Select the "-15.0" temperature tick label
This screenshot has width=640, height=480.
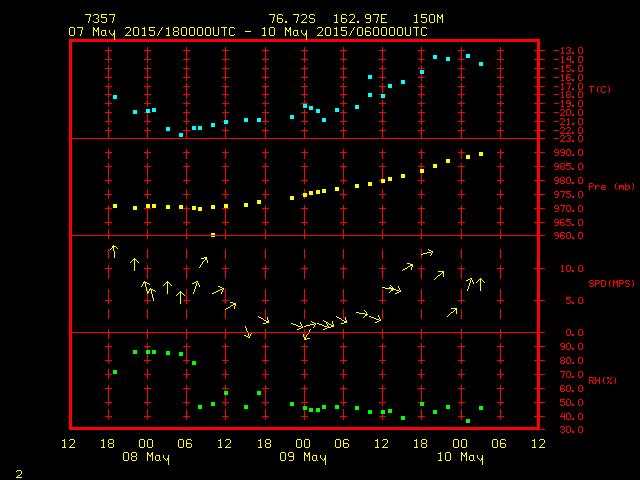click(x=569, y=69)
